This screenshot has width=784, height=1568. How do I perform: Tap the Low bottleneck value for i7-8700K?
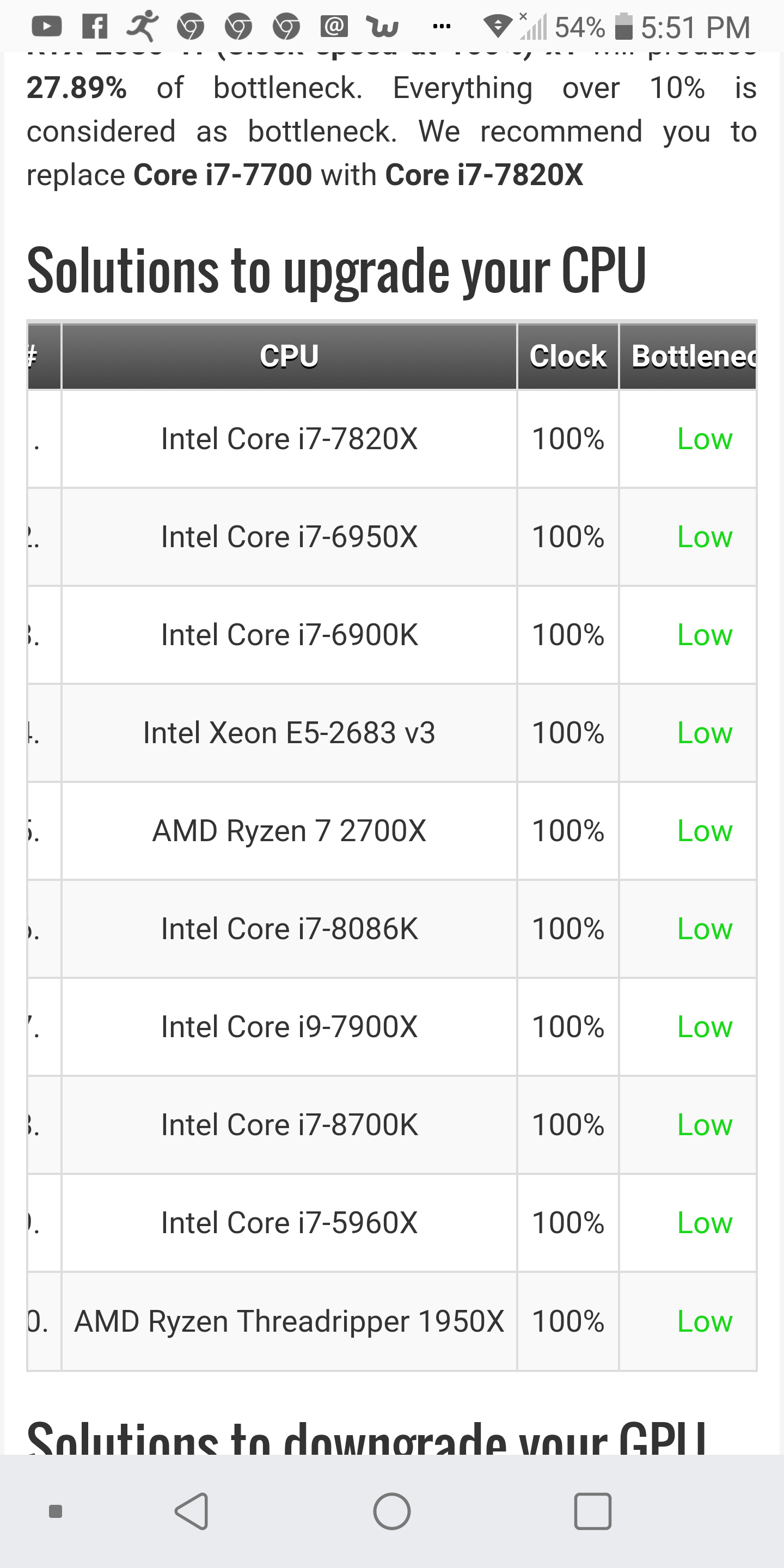pyautogui.click(x=705, y=1125)
